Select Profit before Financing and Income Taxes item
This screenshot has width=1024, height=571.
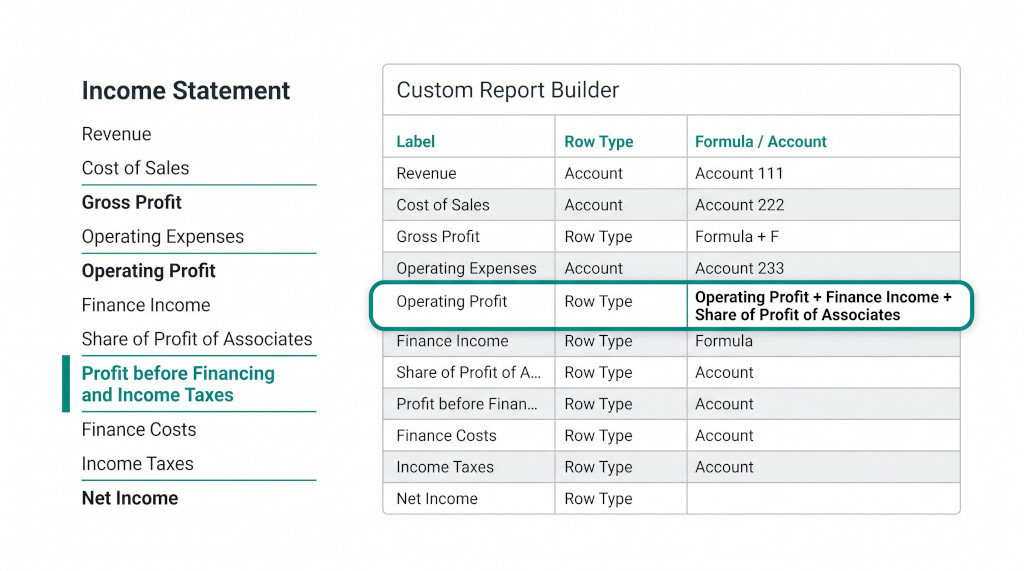click(178, 384)
